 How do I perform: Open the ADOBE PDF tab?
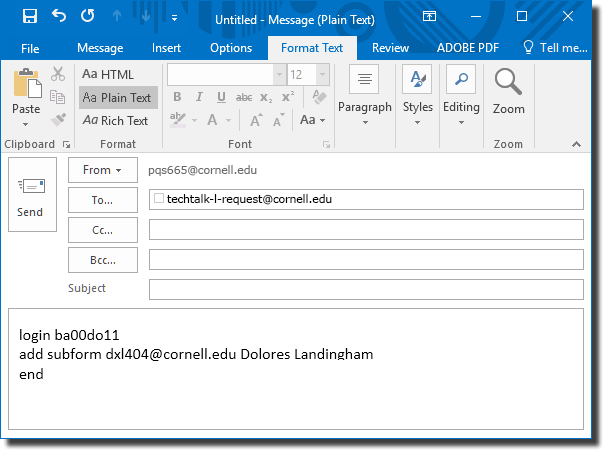[468, 48]
